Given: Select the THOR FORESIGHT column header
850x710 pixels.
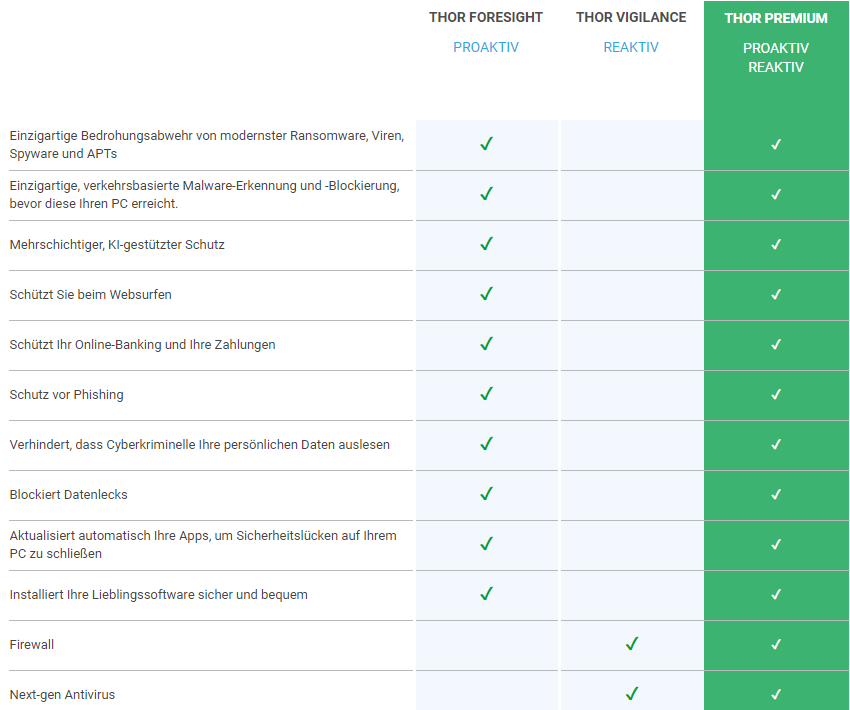Looking at the screenshot, I should (x=486, y=17).
